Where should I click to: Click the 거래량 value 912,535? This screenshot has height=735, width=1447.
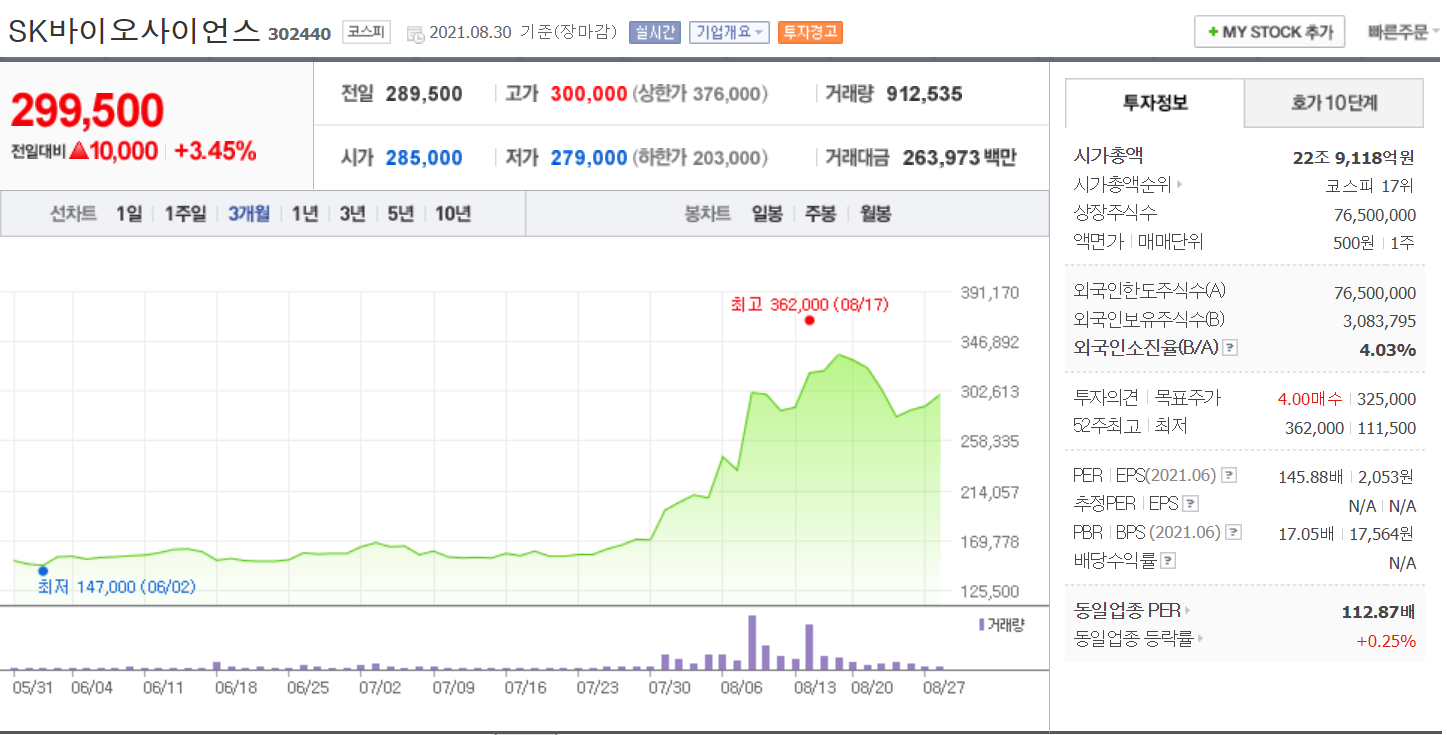[x=924, y=94]
